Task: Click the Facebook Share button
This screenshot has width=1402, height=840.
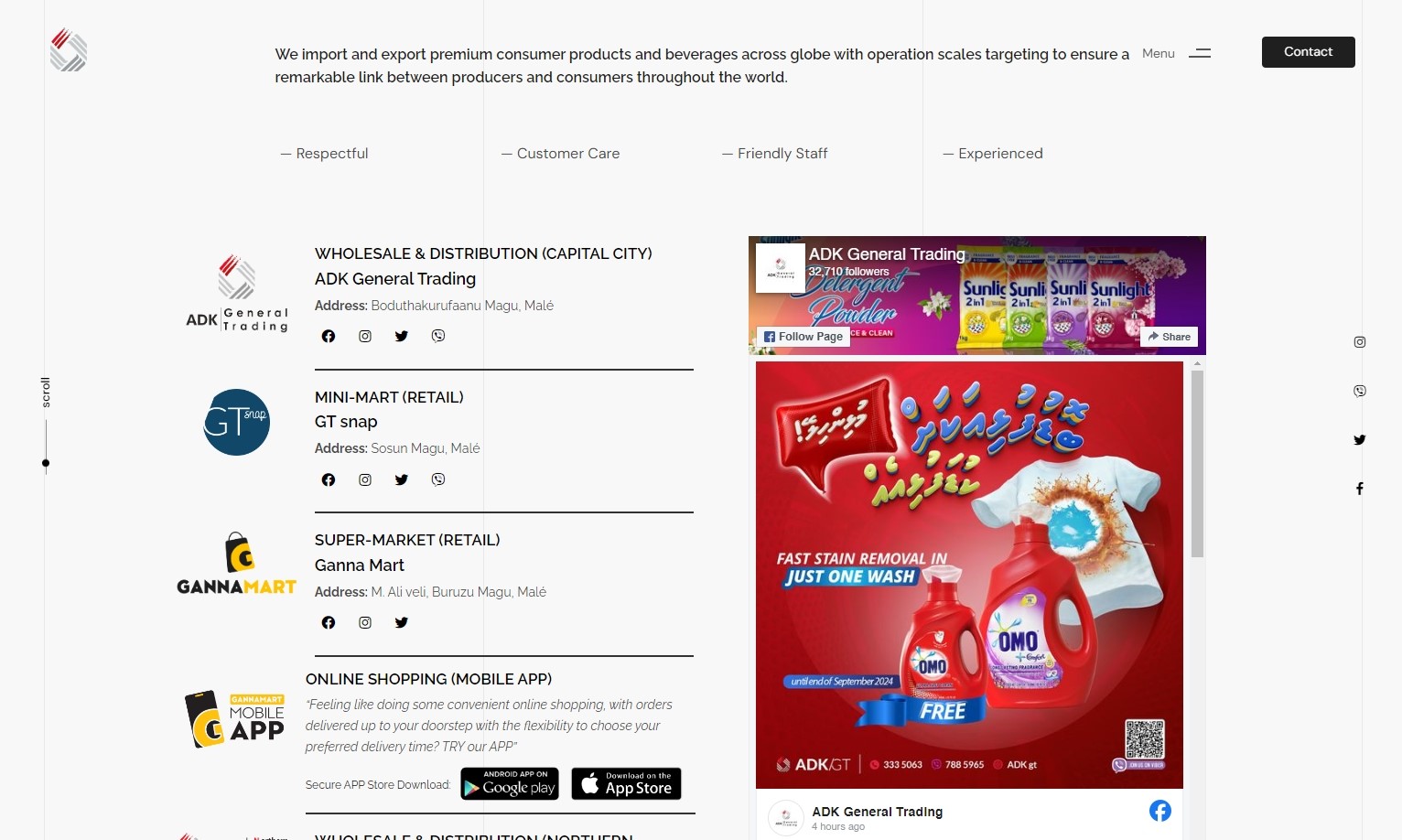Action: pyautogui.click(x=1170, y=337)
